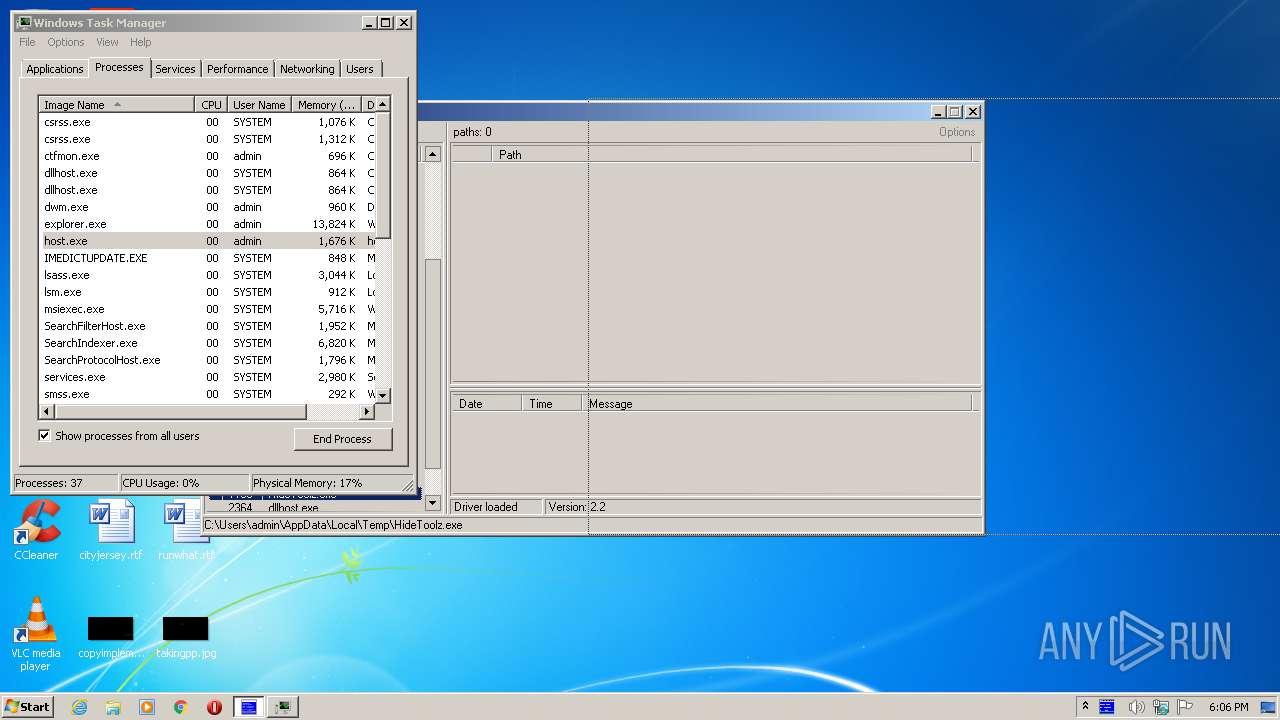The height and width of the screenshot is (720, 1280).
Task: Click the process list scroll-down arrow
Action: (383, 396)
